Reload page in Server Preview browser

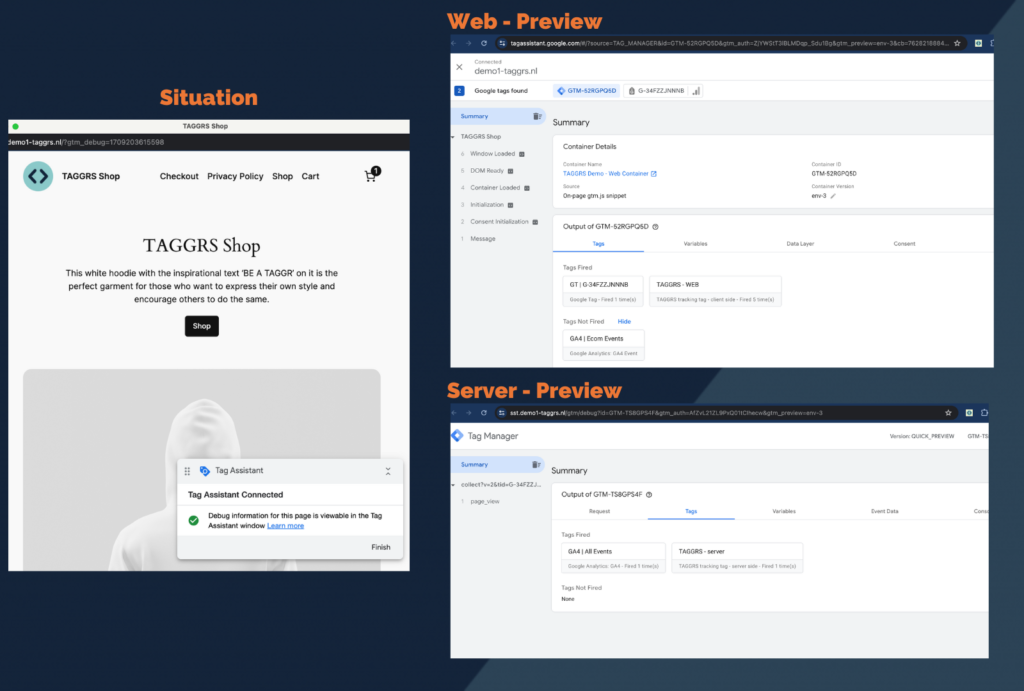tap(484, 413)
